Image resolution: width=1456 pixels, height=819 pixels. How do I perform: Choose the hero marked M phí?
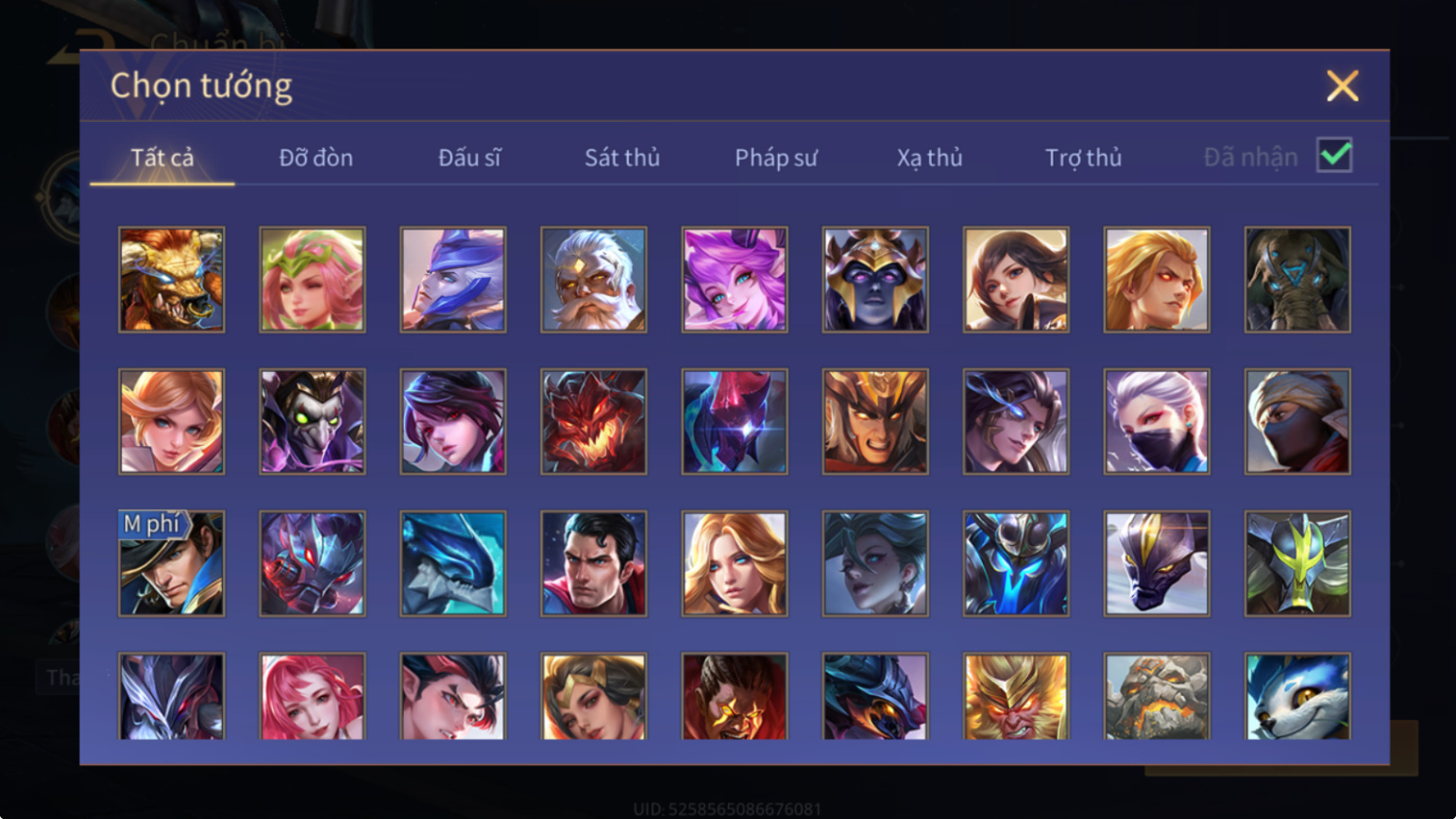pyautogui.click(x=172, y=564)
